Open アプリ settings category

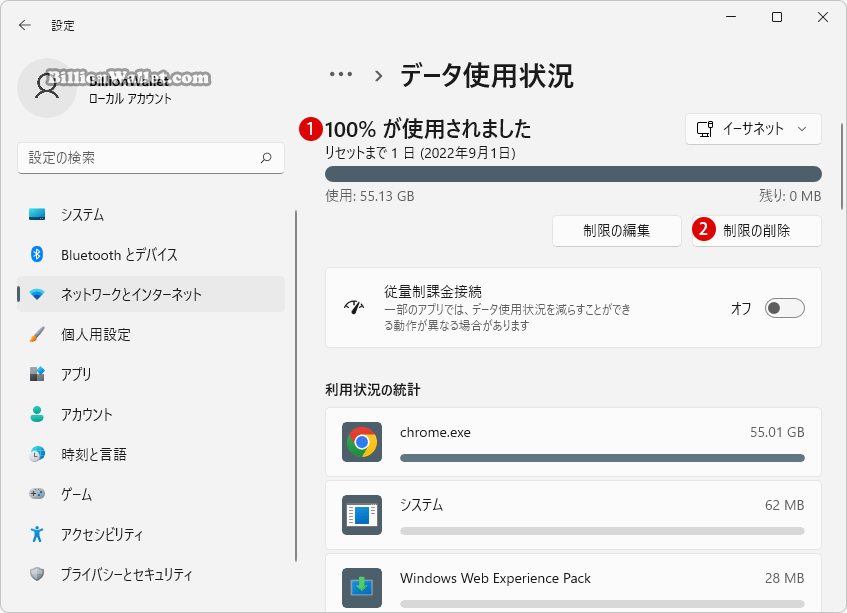coord(151,374)
